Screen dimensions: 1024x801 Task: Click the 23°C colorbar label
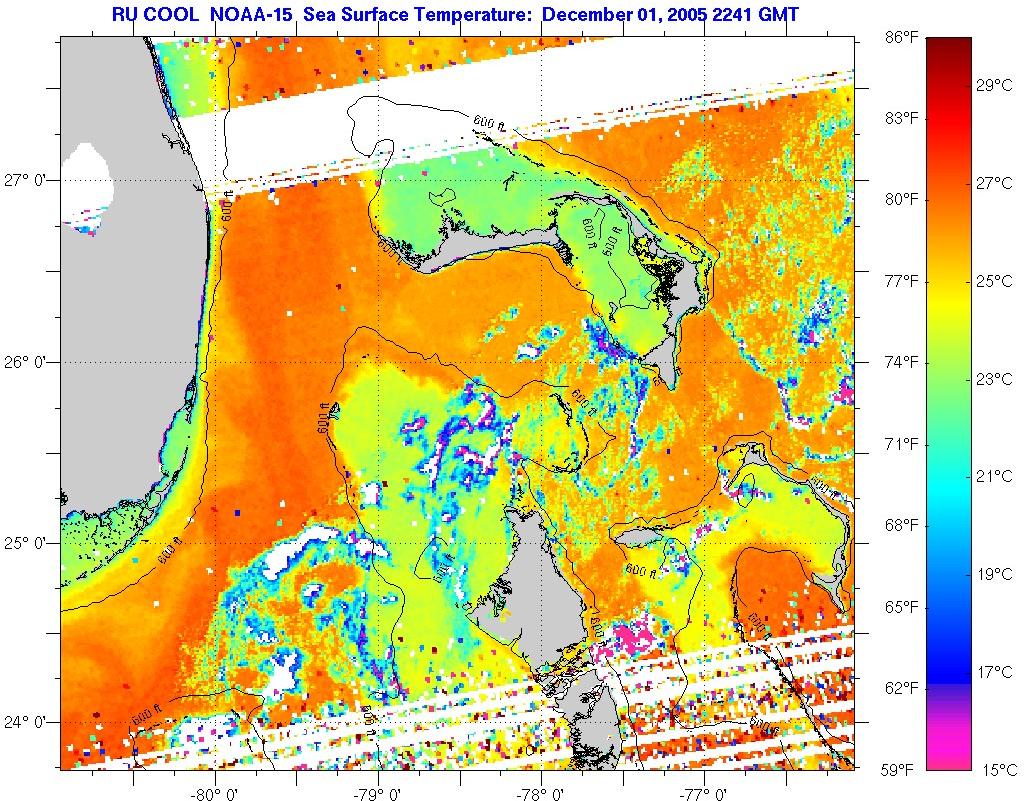click(994, 379)
